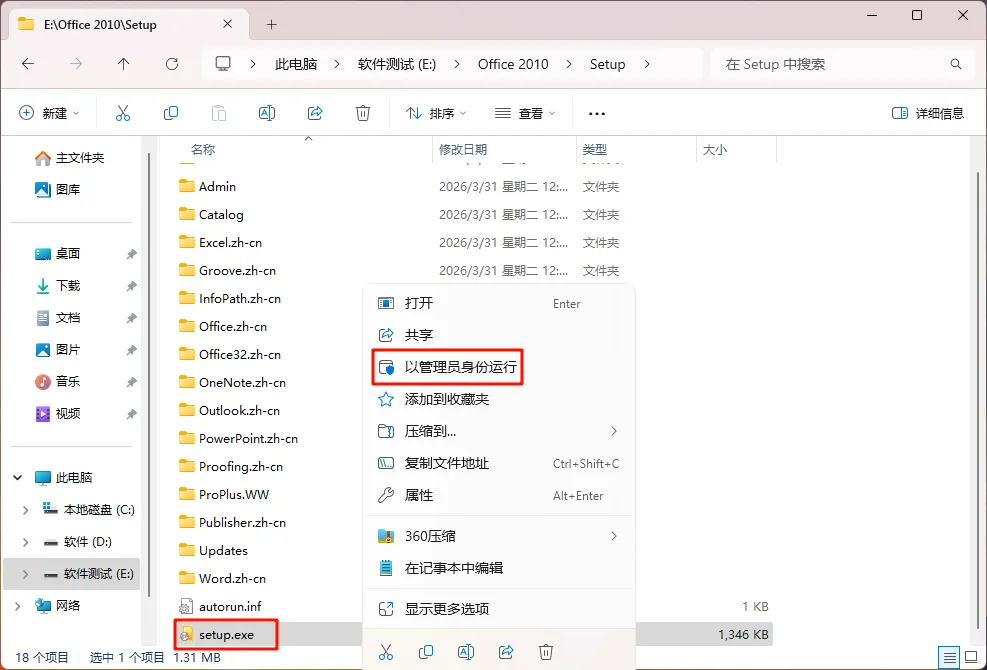Choose 显示更多选项 in the context menu
The height and width of the screenshot is (670, 987).
click(499, 609)
